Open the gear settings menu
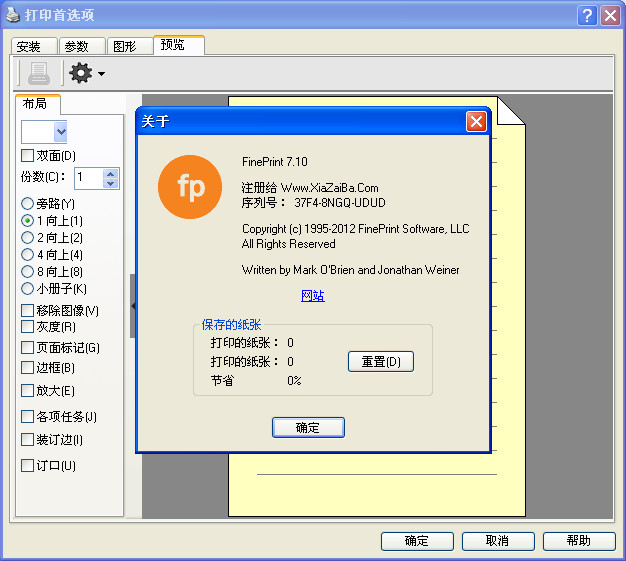Screen dimensions: 626x561 click(x=81, y=73)
